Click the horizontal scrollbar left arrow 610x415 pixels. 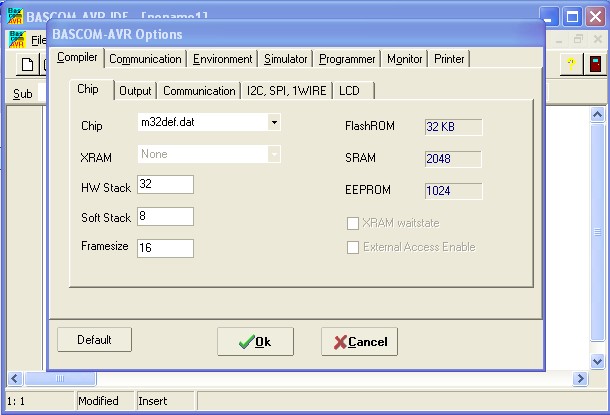pyautogui.click(x=15, y=378)
